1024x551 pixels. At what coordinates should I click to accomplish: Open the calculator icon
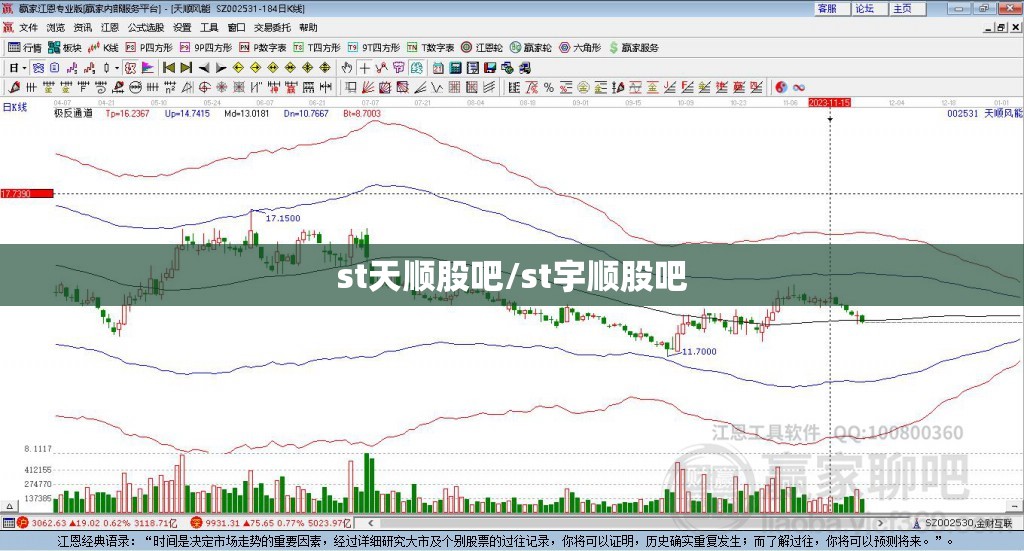pos(455,67)
